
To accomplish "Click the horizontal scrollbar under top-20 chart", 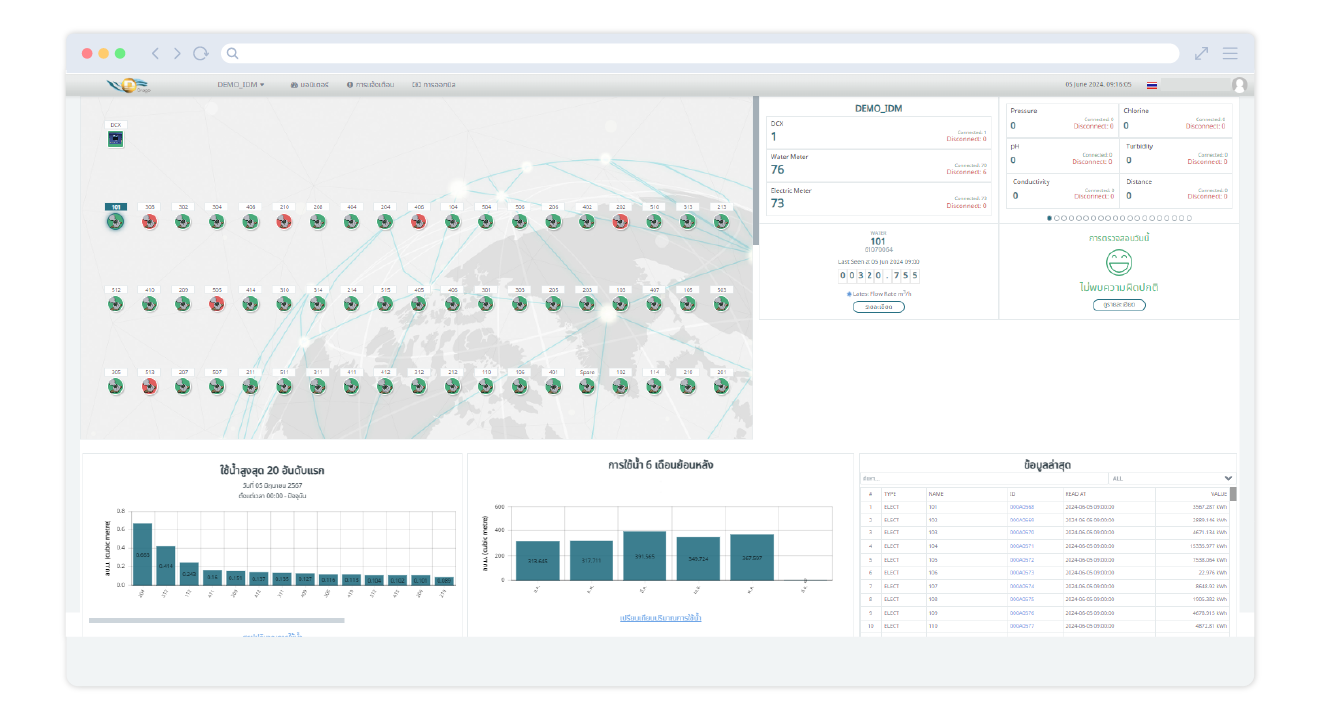I will tap(216, 621).
